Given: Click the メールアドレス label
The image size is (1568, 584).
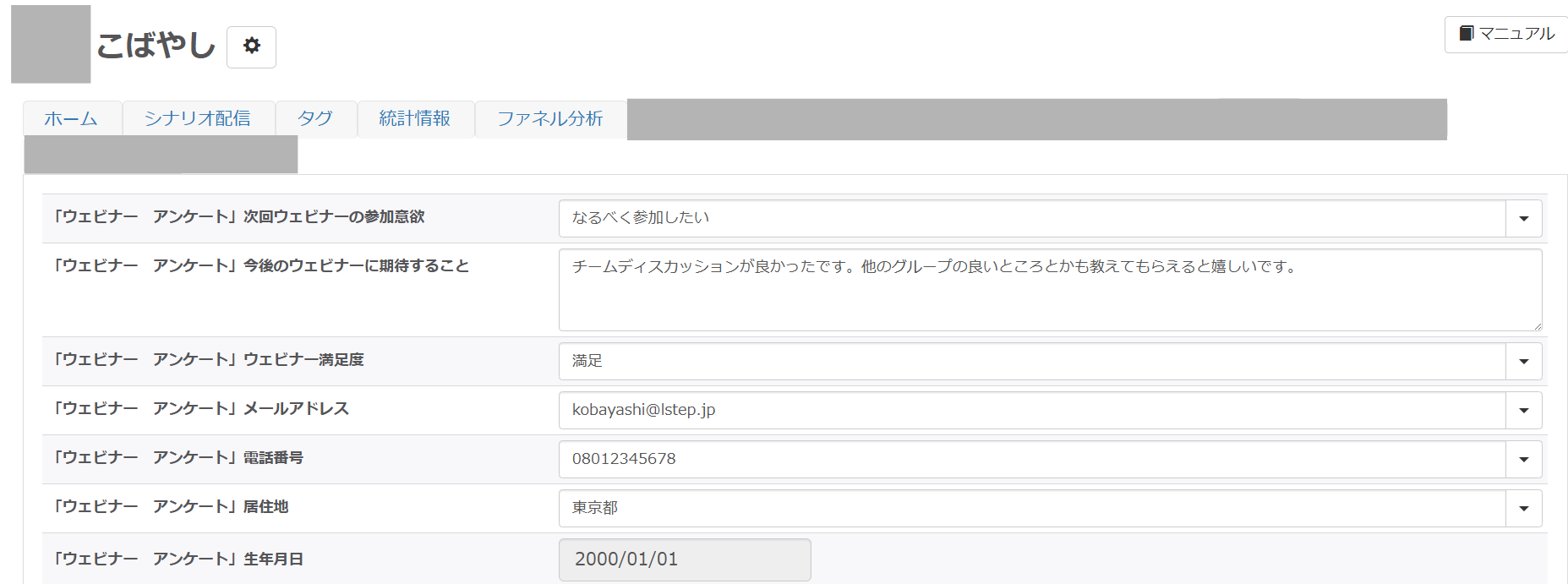Looking at the screenshot, I should point(200,409).
